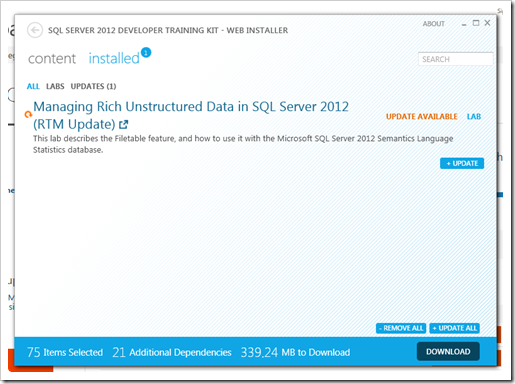Click the UPDATE ALL button
The width and height of the screenshot is (515, 384).
[454, 328]
